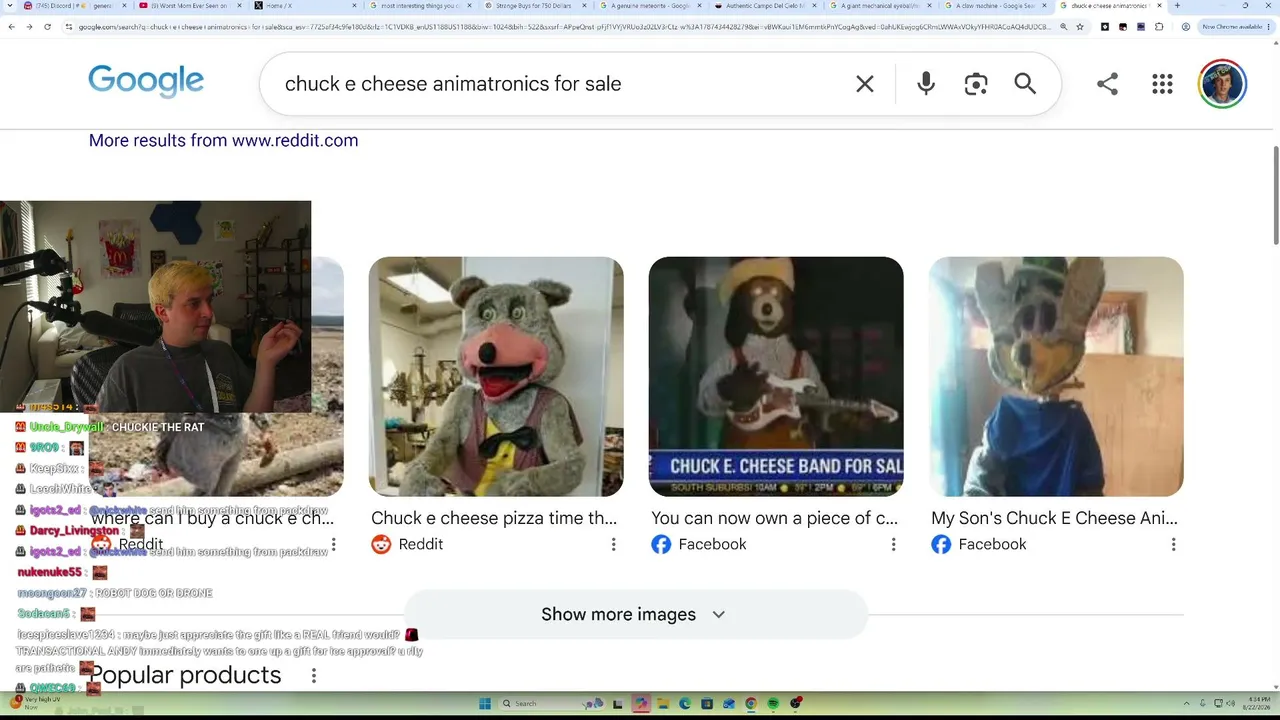
Task: Go to Google home via the logo
Action: (146, 81)
